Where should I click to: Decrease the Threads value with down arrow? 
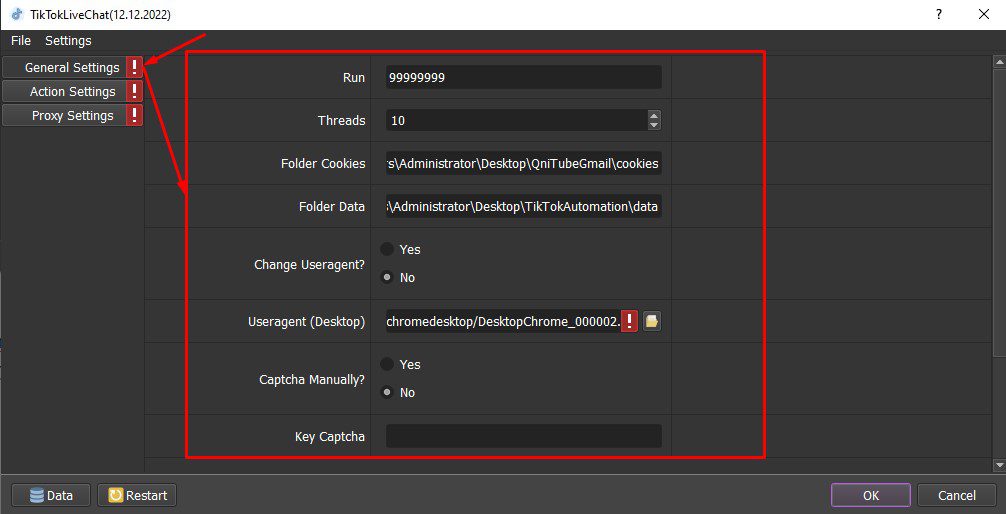pos(654,124)
